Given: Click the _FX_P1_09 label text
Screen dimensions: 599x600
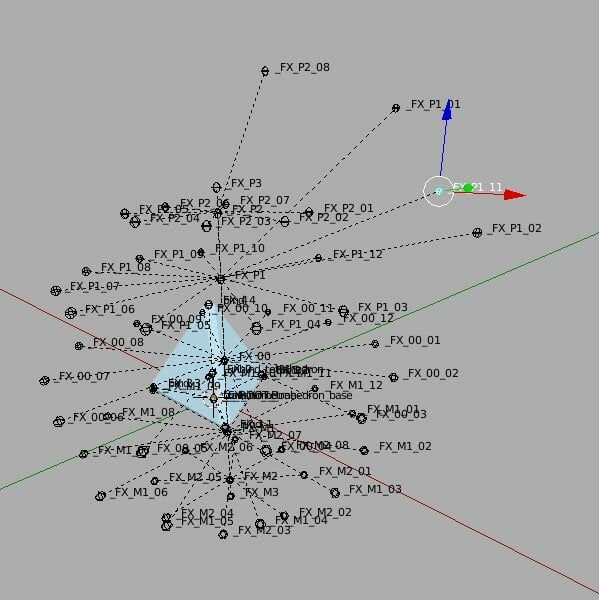Looking at the screenshot, I should [x=177, y=254].
